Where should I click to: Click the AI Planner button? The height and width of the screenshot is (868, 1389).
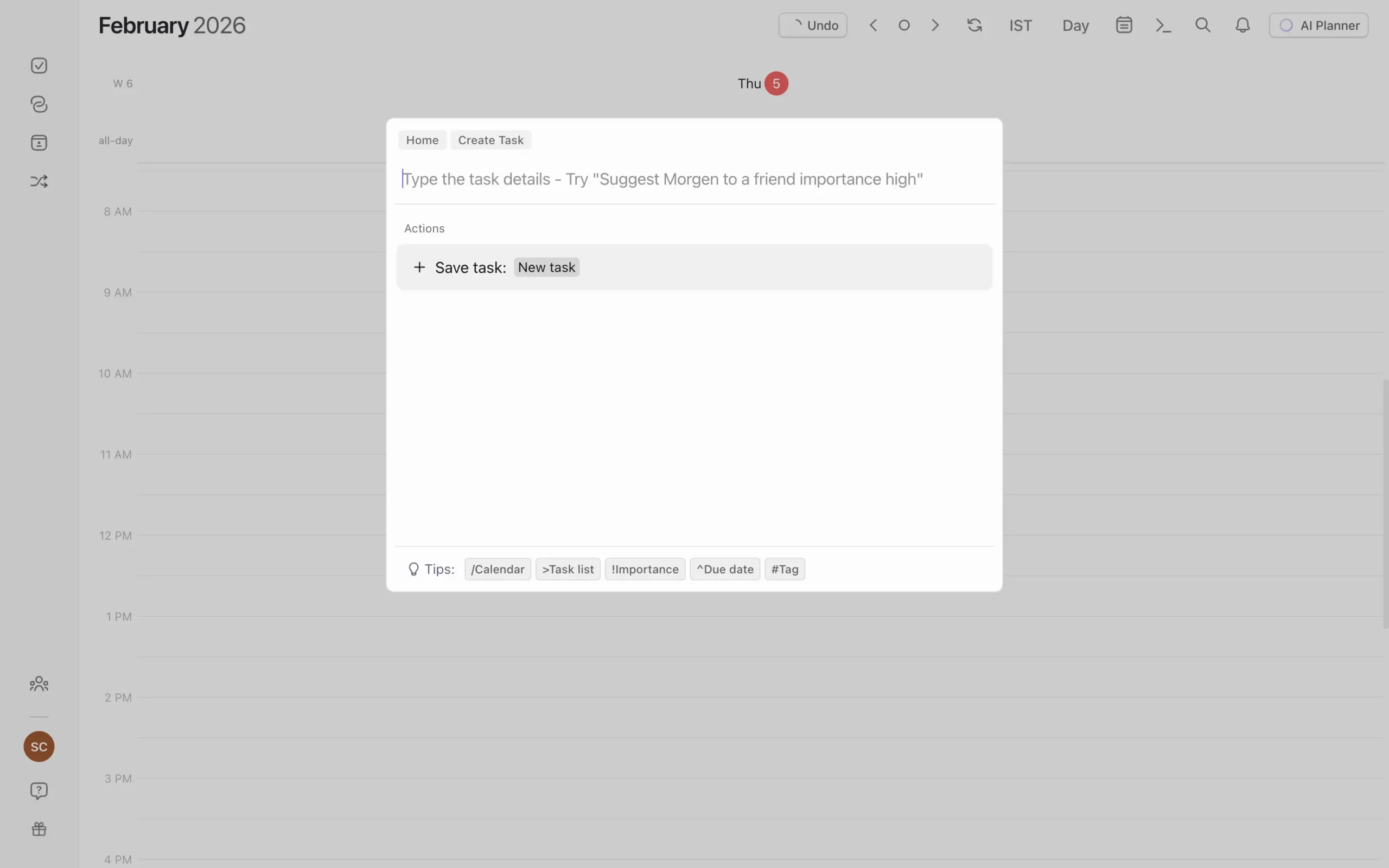pyautogui.click(x=1318, y=25)
